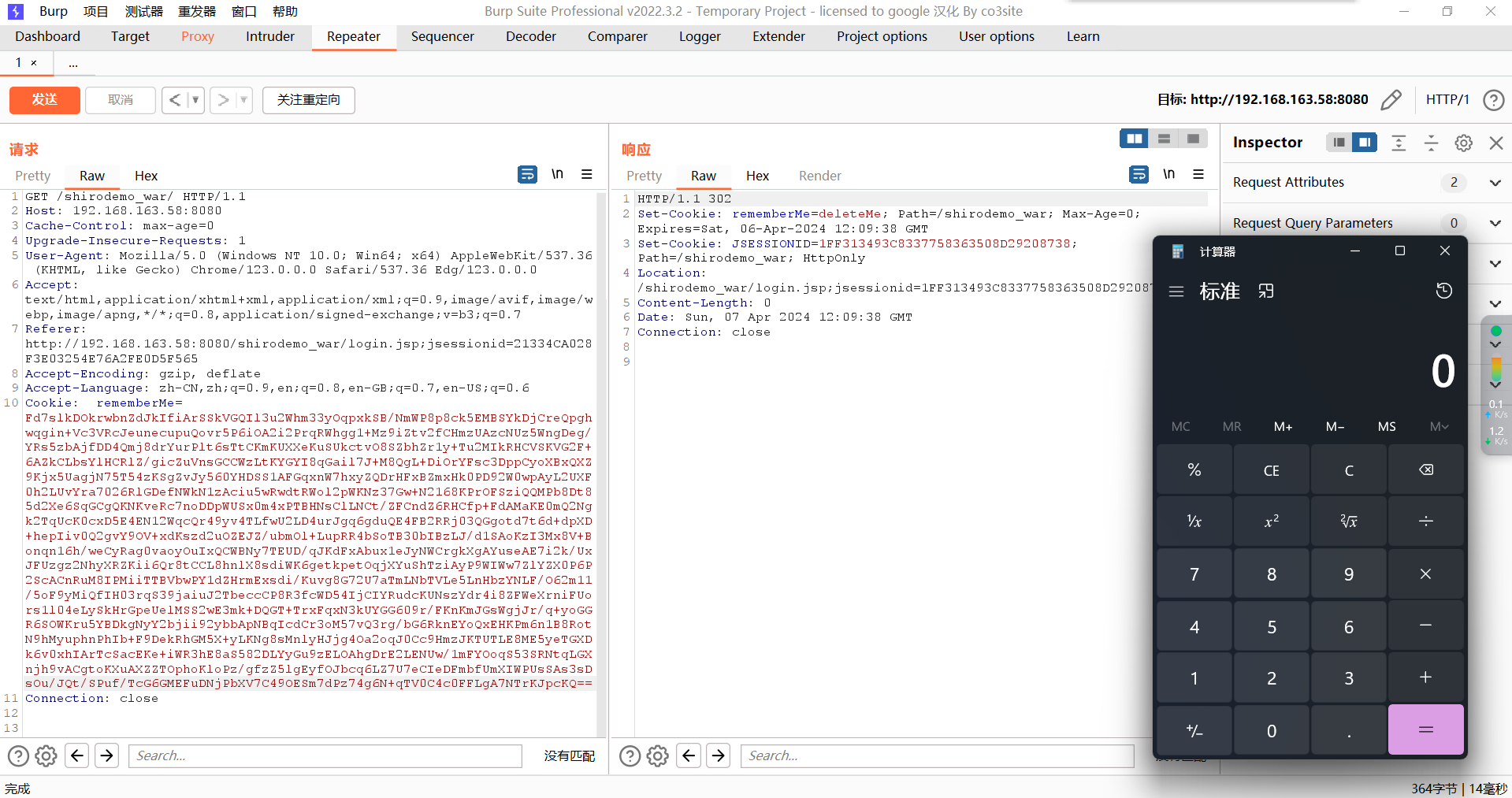Expand Request Attributes section
The height and width of the screenshot is (798, 1512).
pyautogui.click(x=1495, y=183)
